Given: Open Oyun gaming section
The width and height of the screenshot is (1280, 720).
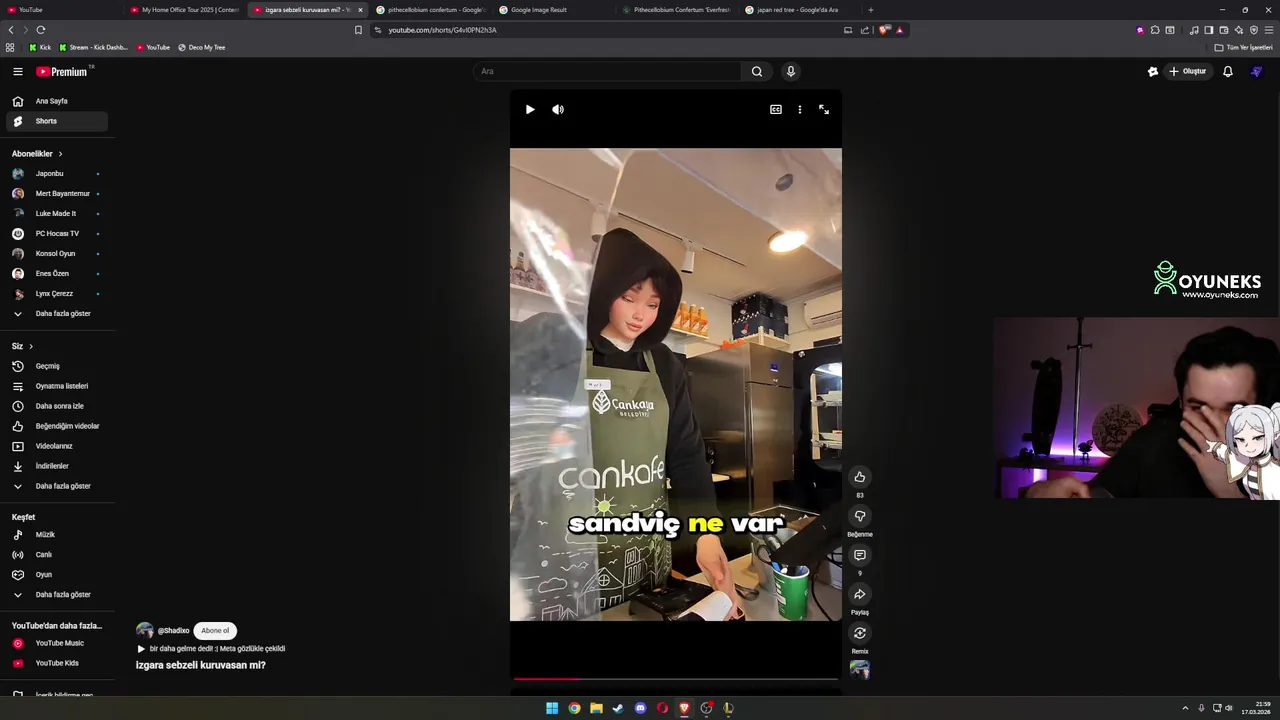Looking at the screenshot, I should [57, 575].
